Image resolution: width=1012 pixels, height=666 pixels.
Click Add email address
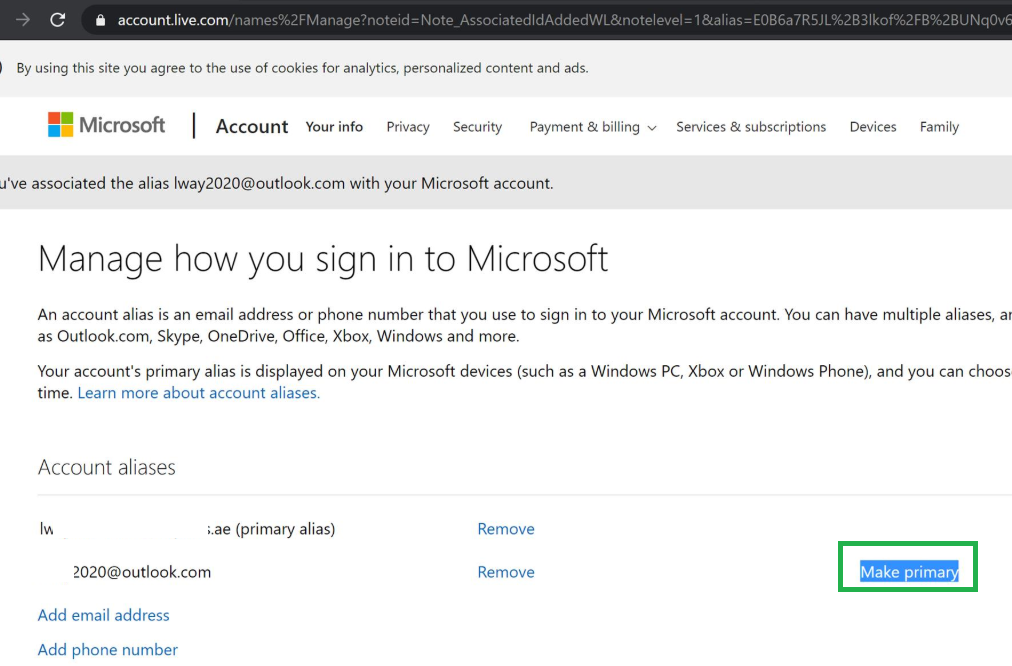coord(103,615)
